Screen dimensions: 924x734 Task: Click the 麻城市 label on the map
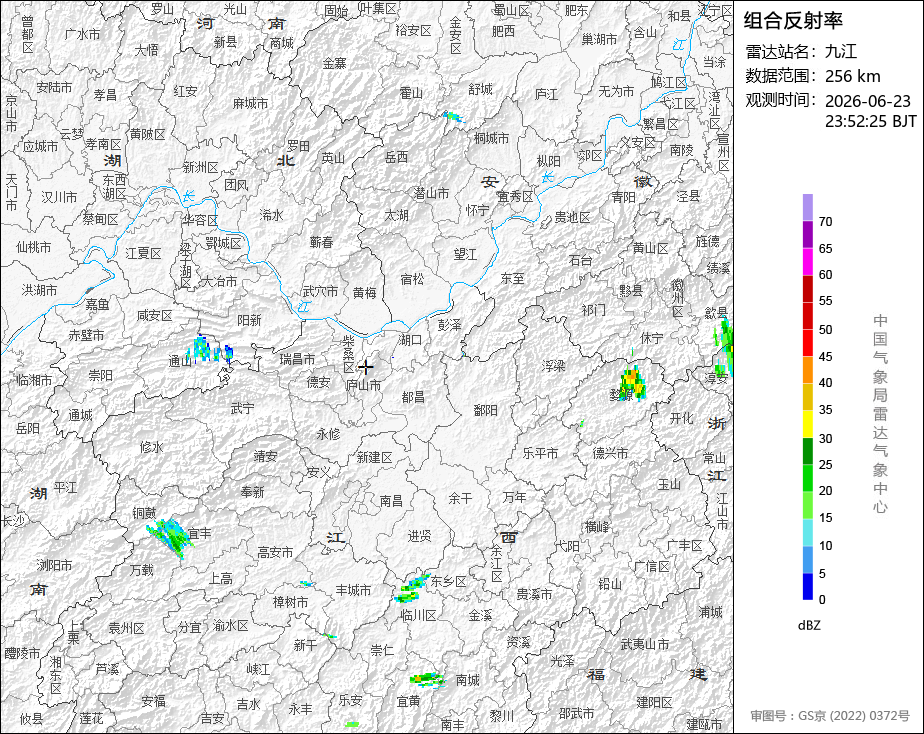pyautogui.click(x=250, y=103)
